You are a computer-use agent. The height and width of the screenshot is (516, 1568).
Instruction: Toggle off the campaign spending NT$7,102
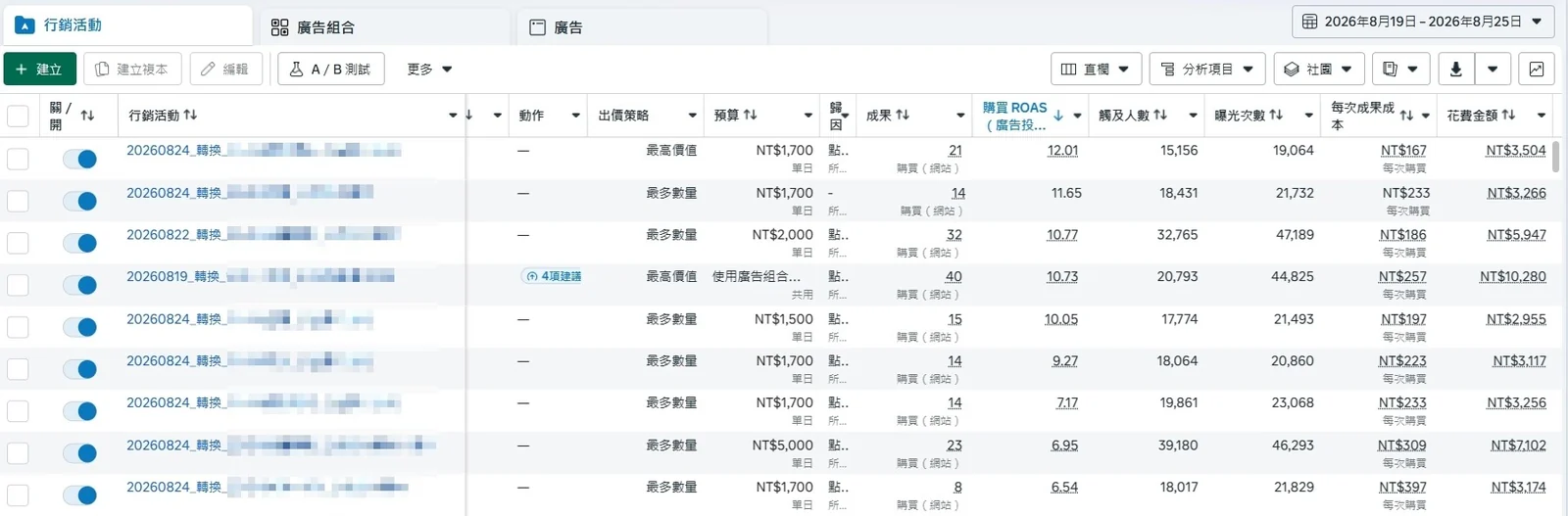[79, 453]
